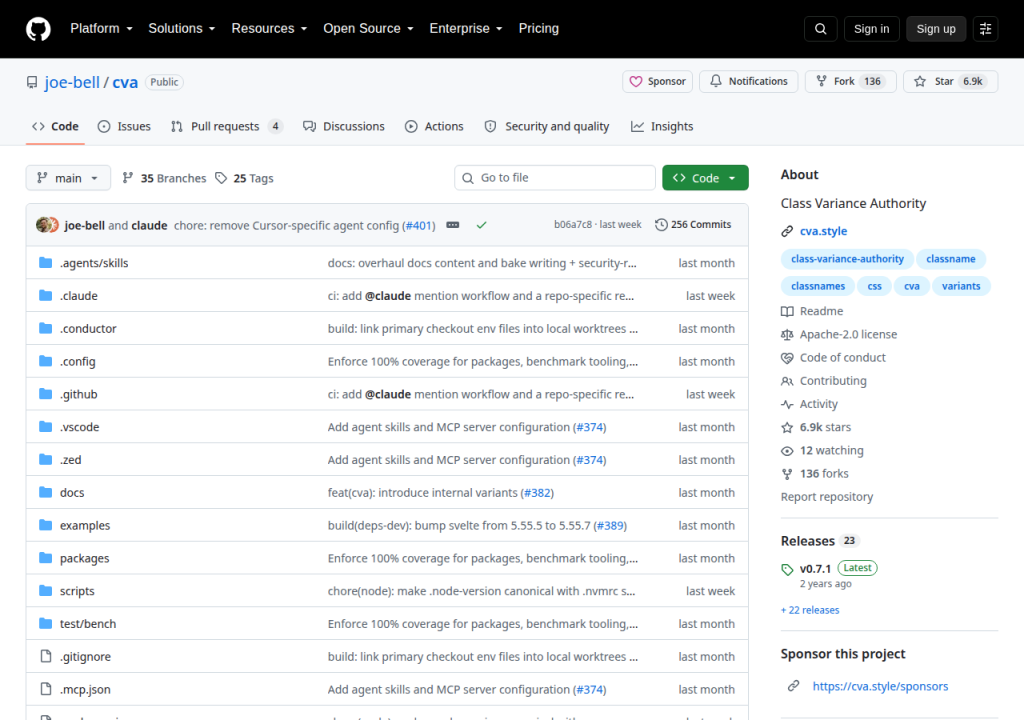This screenshot has height=720, width=1024.
Task: Open the main branch selector dropdown
Action: pos(68,178)
